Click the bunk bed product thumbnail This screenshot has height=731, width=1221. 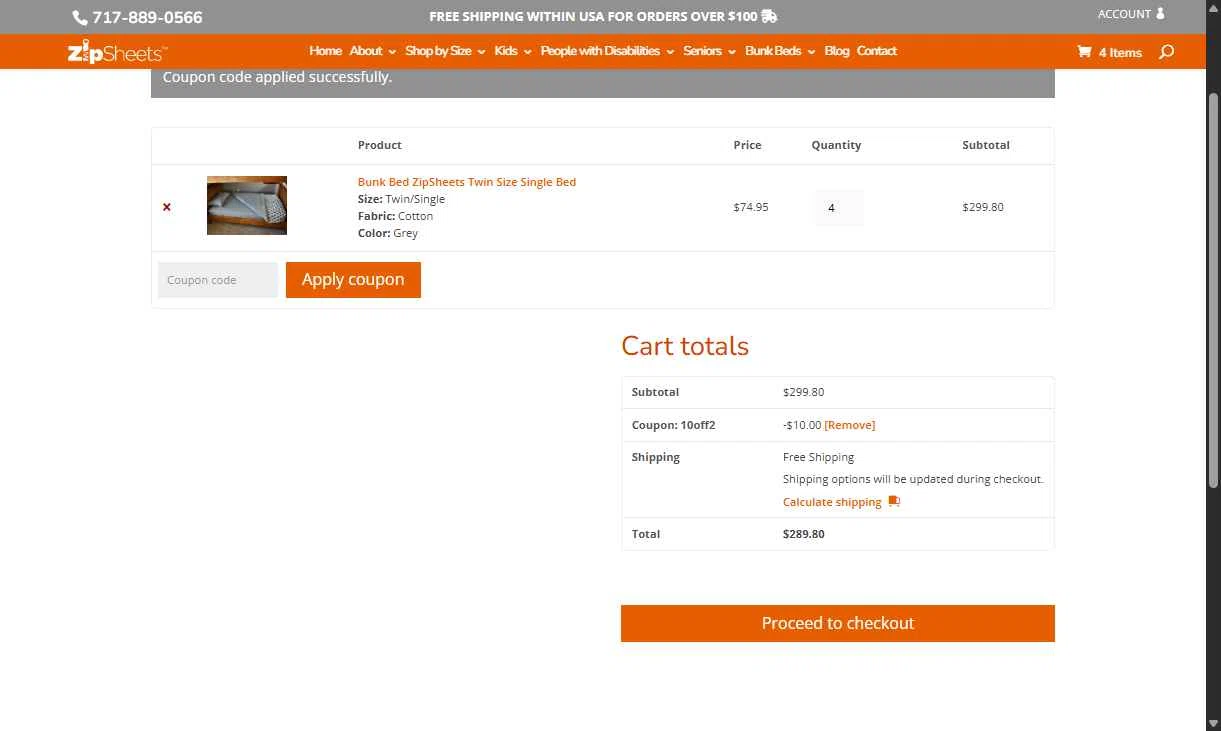click(247, 205)
